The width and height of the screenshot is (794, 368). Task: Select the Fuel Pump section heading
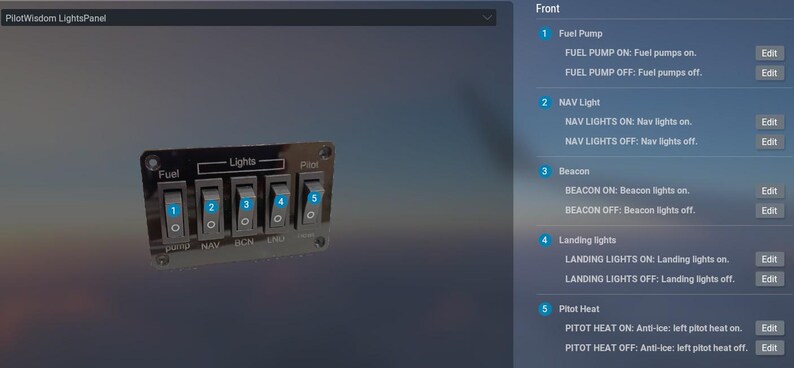click(580, 34)
